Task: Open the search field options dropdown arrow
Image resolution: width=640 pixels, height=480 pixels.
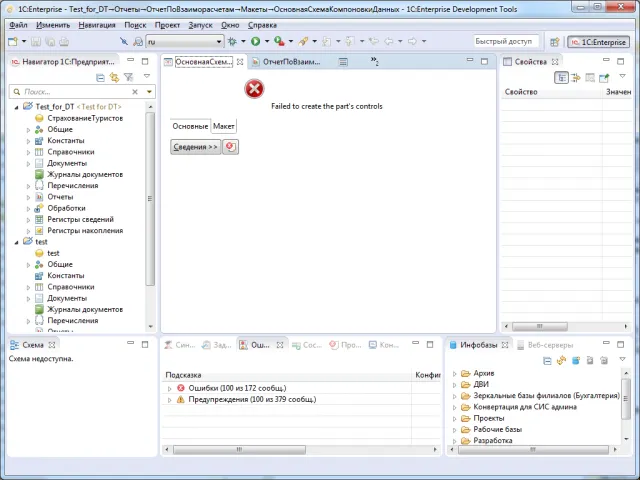Action: pyautogui.click(x=149, y=92)
